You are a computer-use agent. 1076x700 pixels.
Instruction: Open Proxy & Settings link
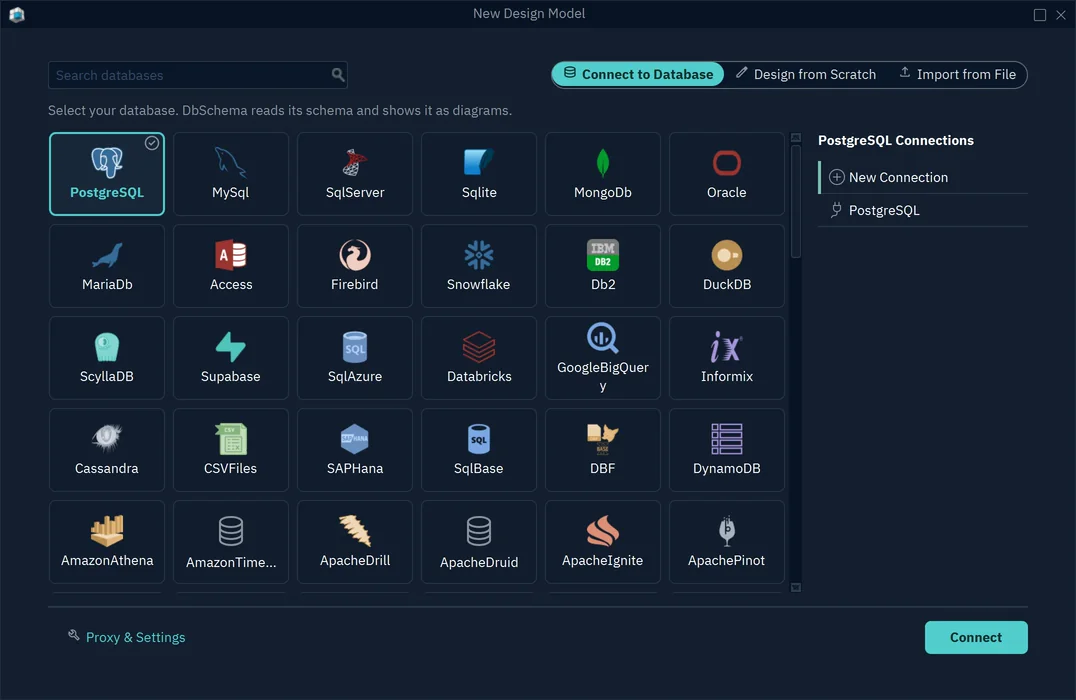[127, 637]
